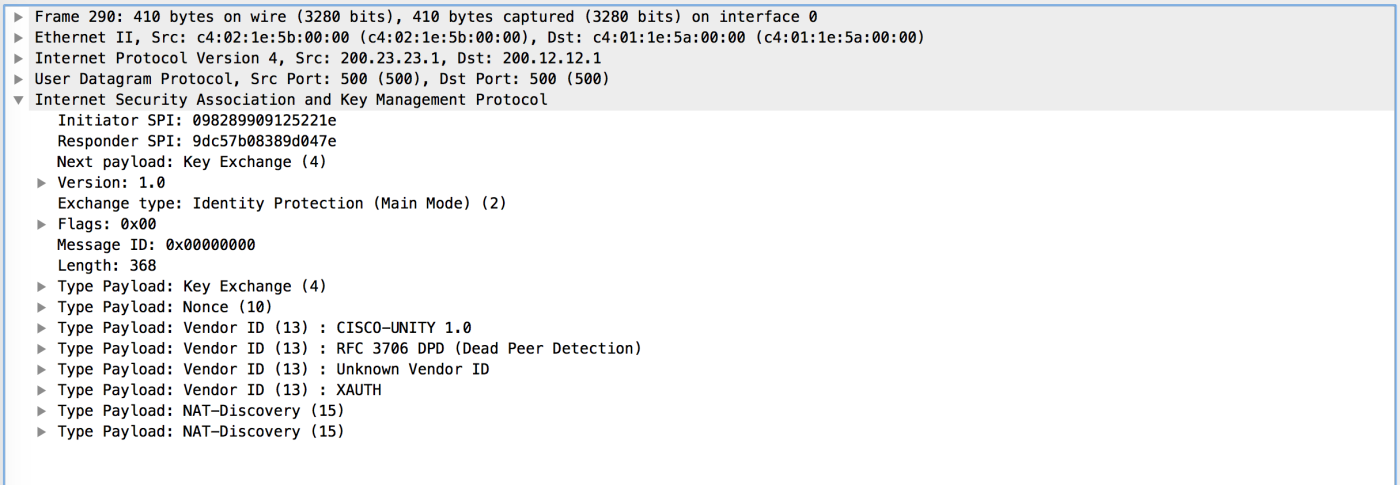Screen dimensions: 1400x485
Task: Select the Responder SPI field
Action: coord(196,141)
